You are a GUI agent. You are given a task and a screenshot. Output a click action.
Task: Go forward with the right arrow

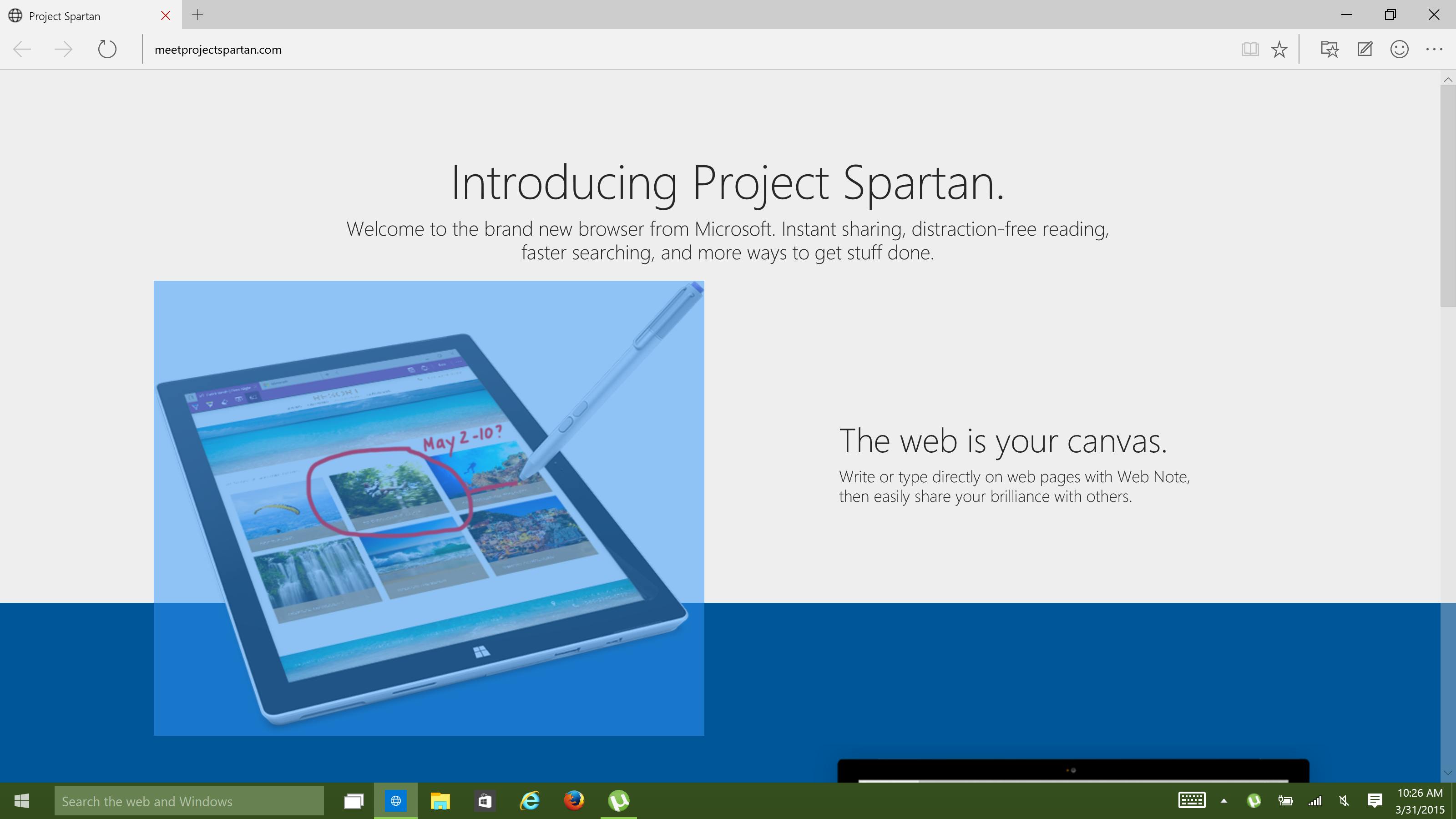point(63,49)
